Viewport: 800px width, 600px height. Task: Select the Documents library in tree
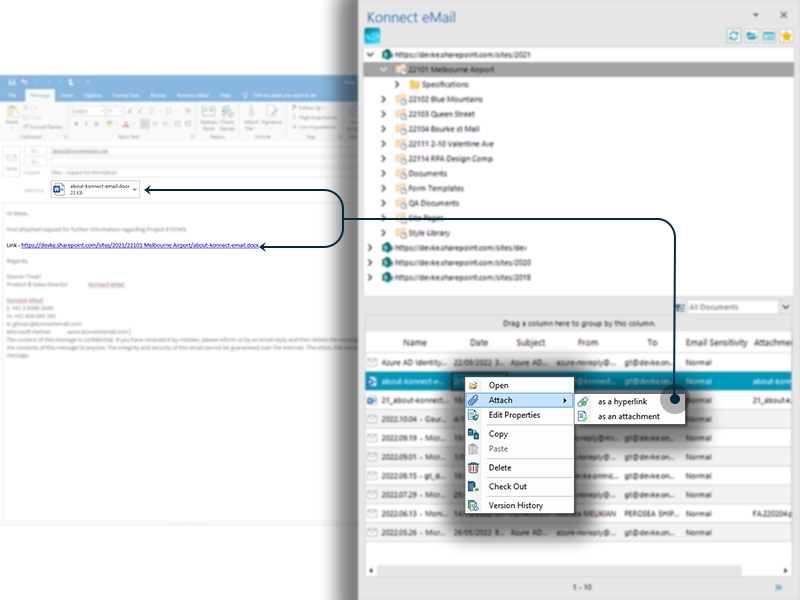(x=428, y=173)
